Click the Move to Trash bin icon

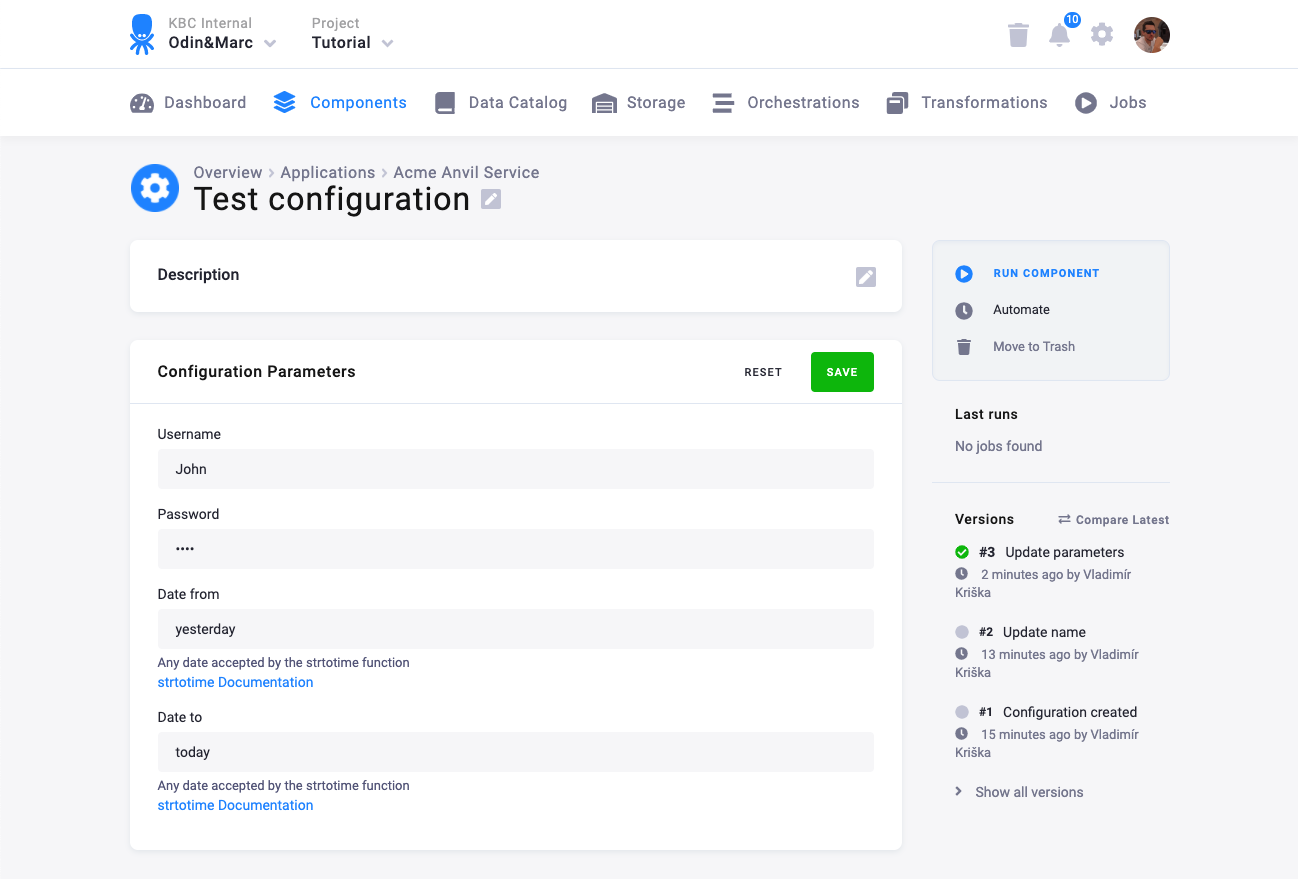point(964,347)
